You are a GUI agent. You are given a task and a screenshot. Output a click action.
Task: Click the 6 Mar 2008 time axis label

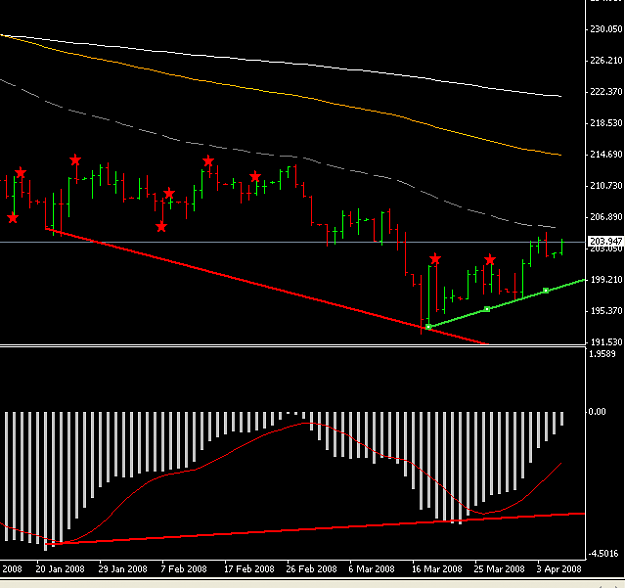(x=371, y=569)
